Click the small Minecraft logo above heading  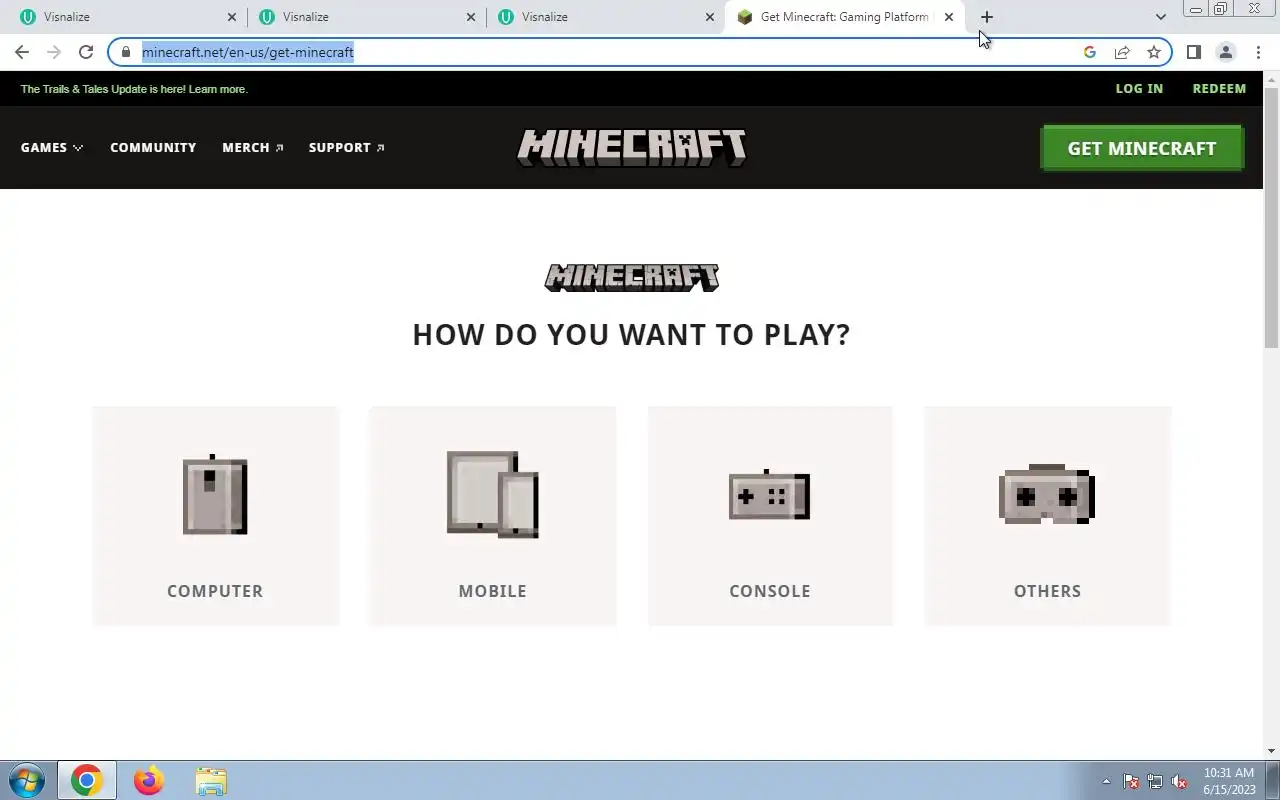coord(632,277)
